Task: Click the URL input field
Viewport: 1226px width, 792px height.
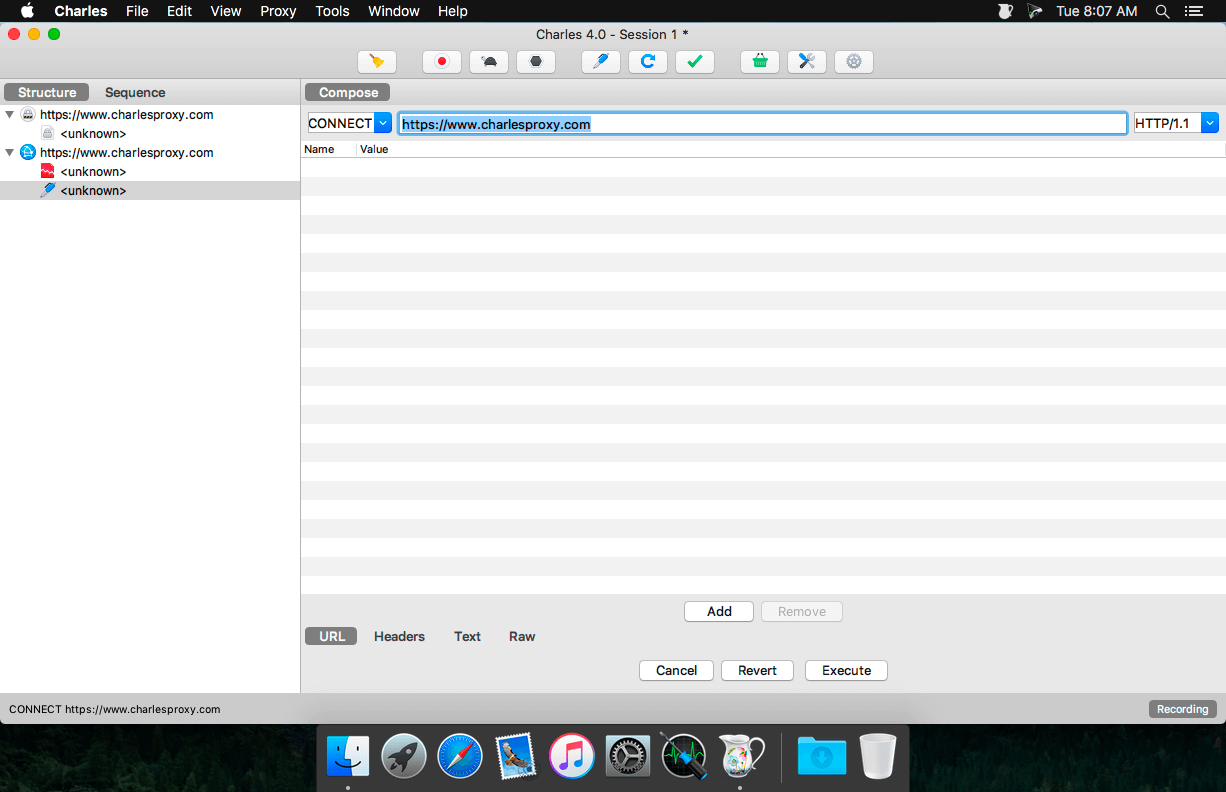Action: coord(761,124)
